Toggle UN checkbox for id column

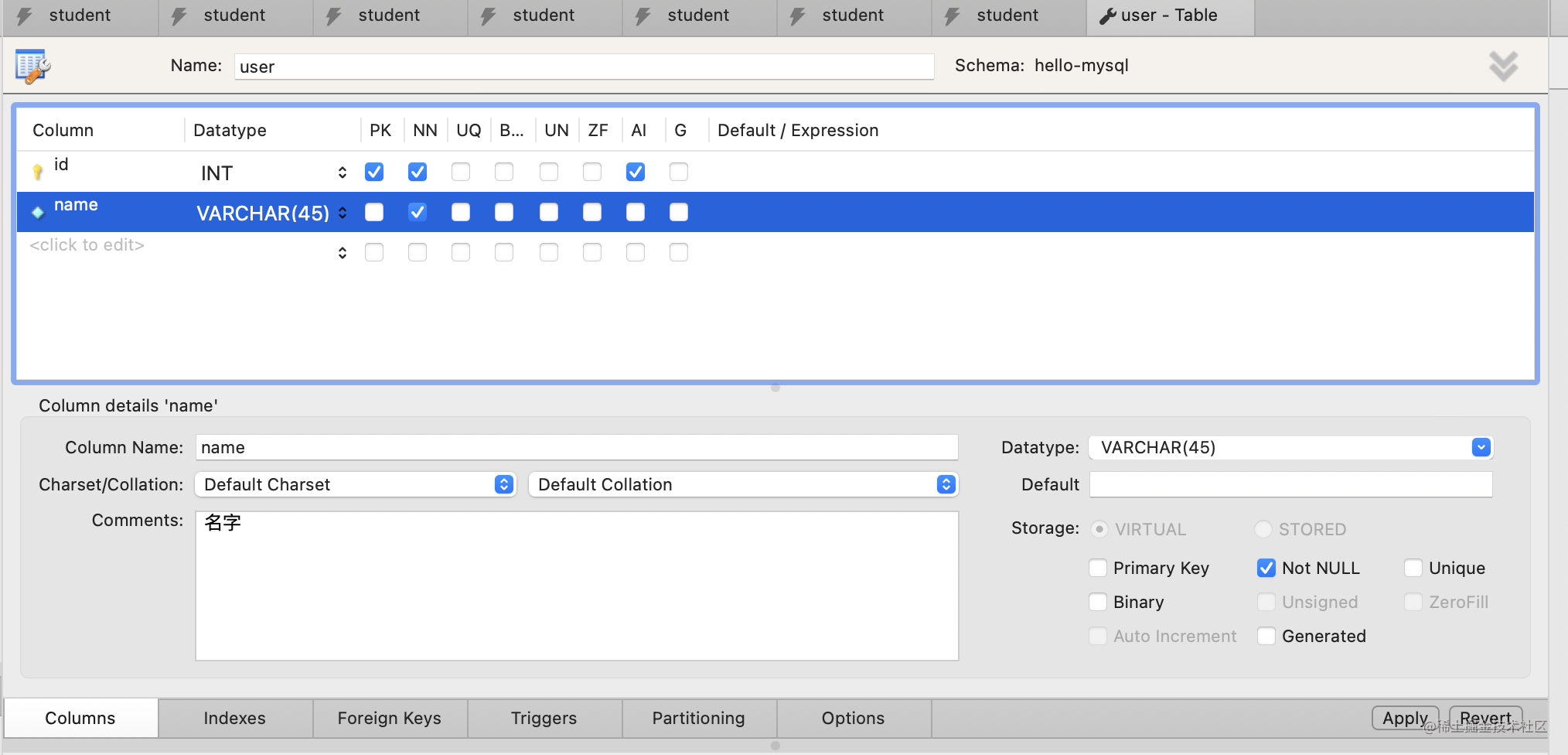[x=549, y=172]
